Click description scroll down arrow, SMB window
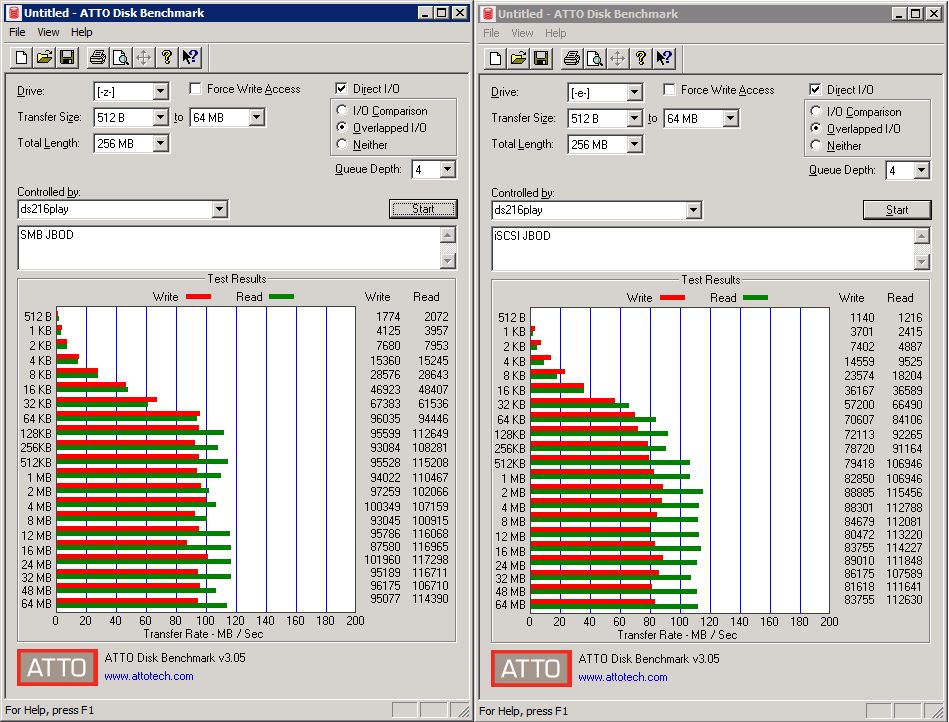The height and width of the screenshot is (722, 949). [448, 261]
